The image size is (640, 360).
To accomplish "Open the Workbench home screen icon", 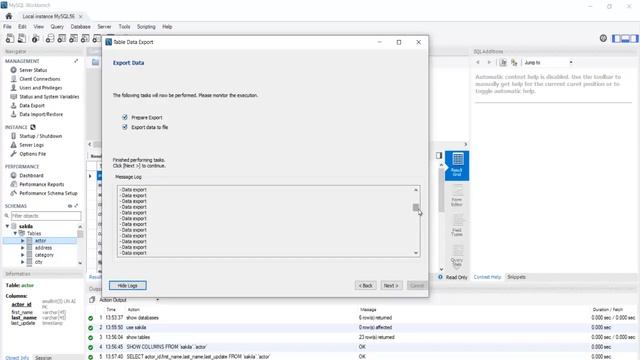I will click(x=9, y=16).
